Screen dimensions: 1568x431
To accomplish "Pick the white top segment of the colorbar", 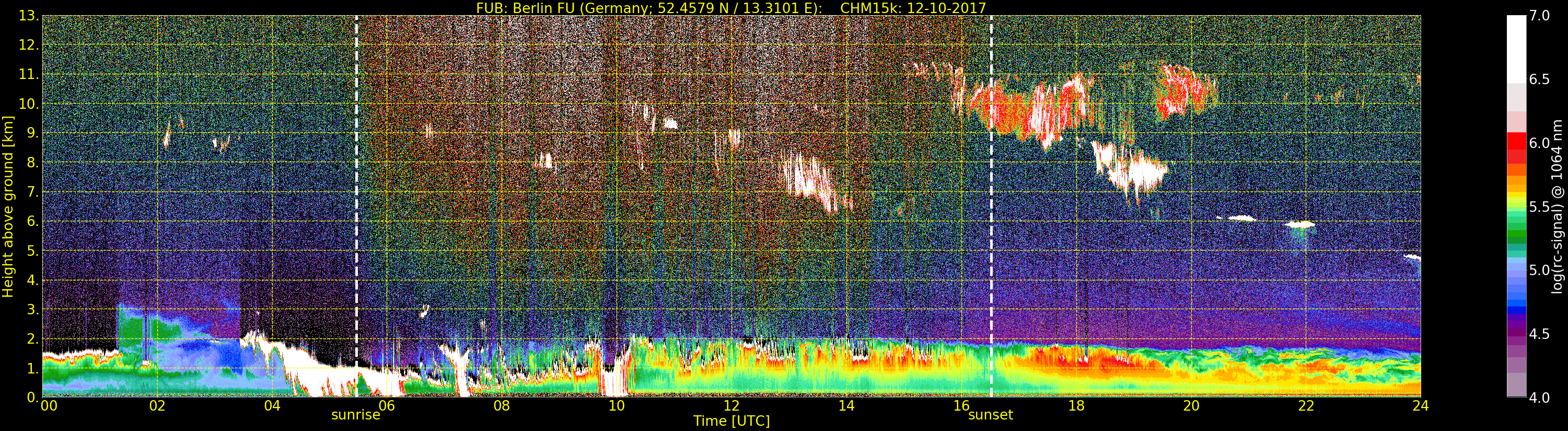I will 1516,49.
